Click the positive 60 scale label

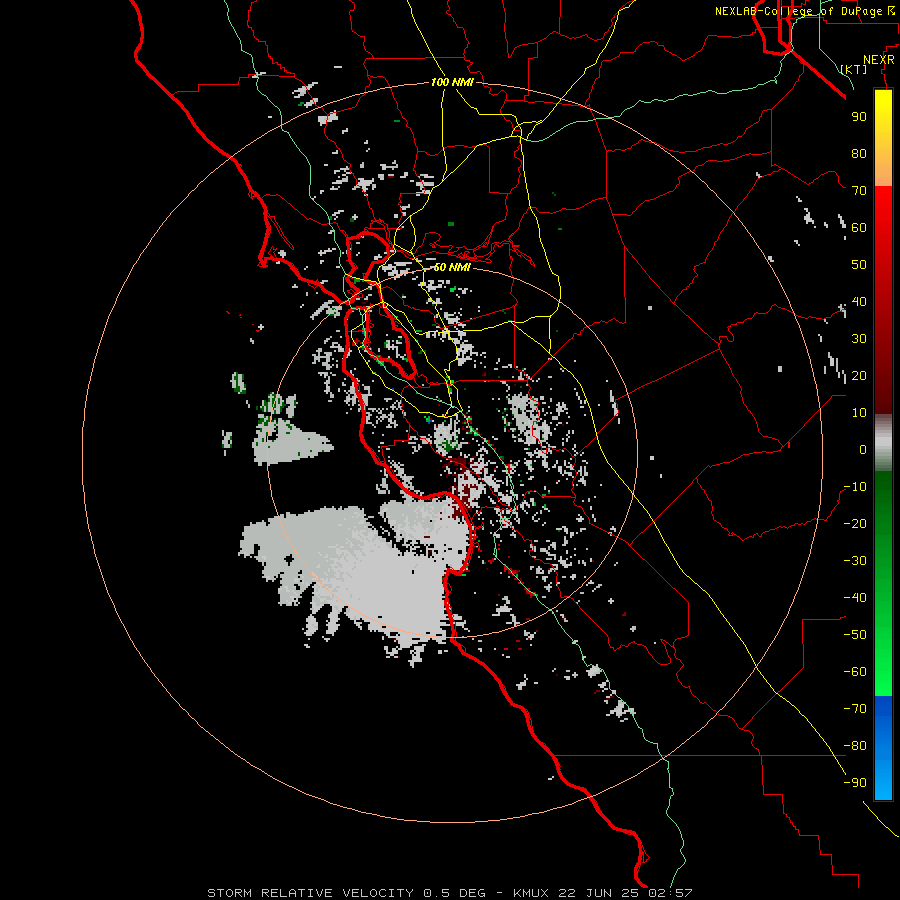[x=859, y=227]
